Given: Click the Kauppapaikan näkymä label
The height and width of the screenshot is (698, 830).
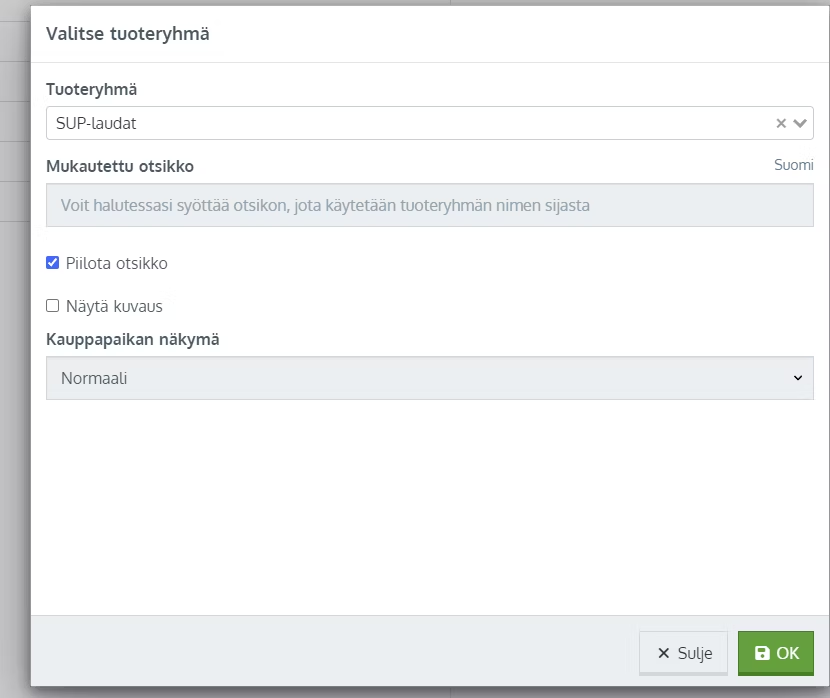Looking at the screenshot, I should (x=132, y=339).
